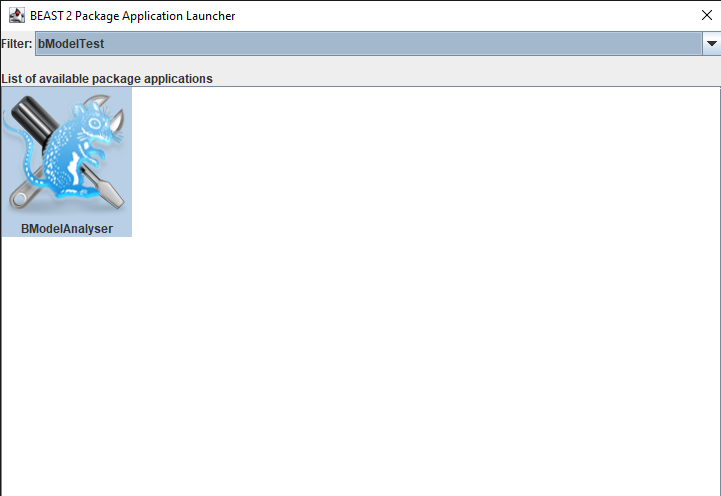Close the Package Application Launcher window
Viewport: 721px width, 496px height.
point(707,15)
